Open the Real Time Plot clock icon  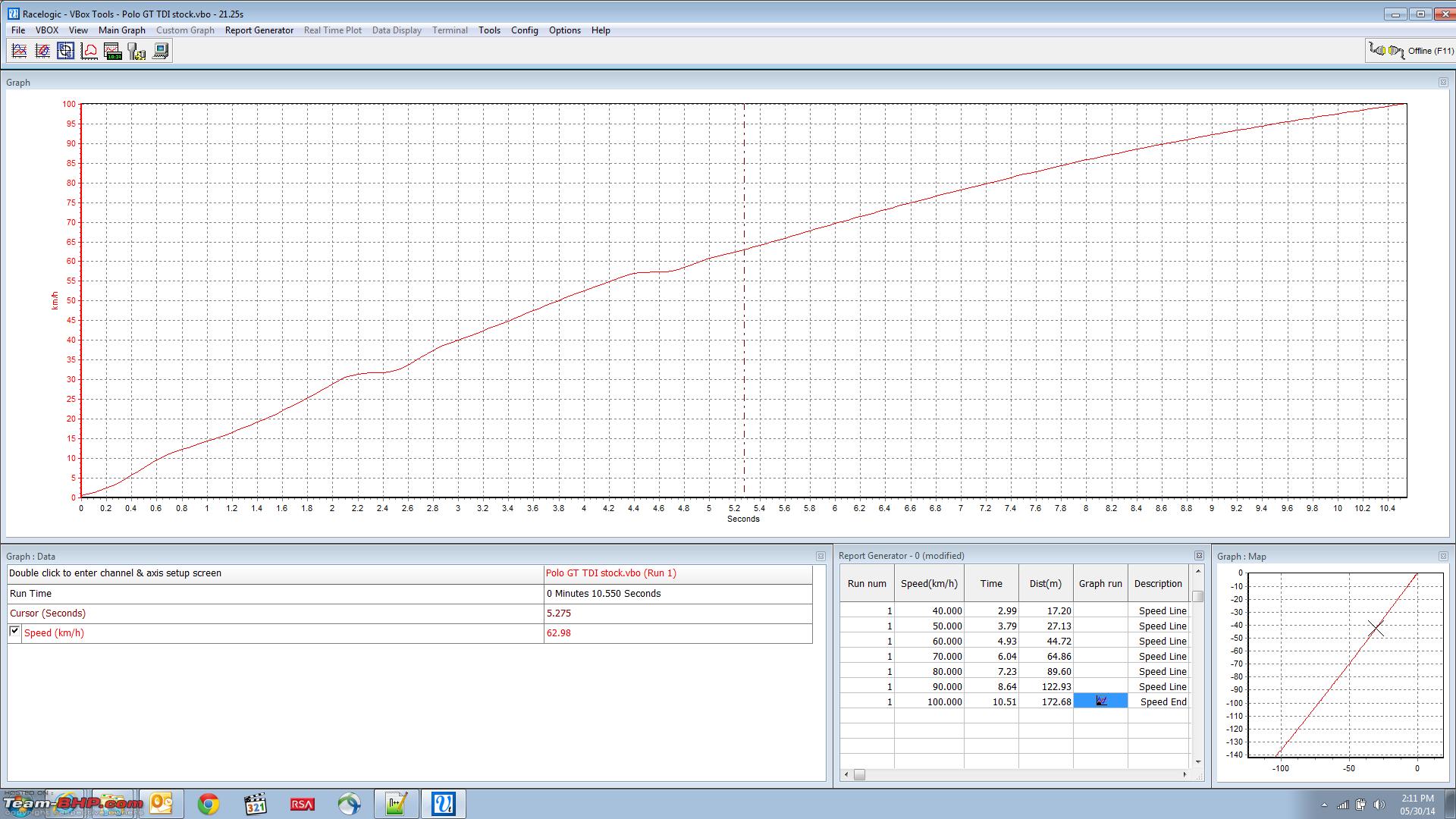pyautogui.click(x=113, y=51)
